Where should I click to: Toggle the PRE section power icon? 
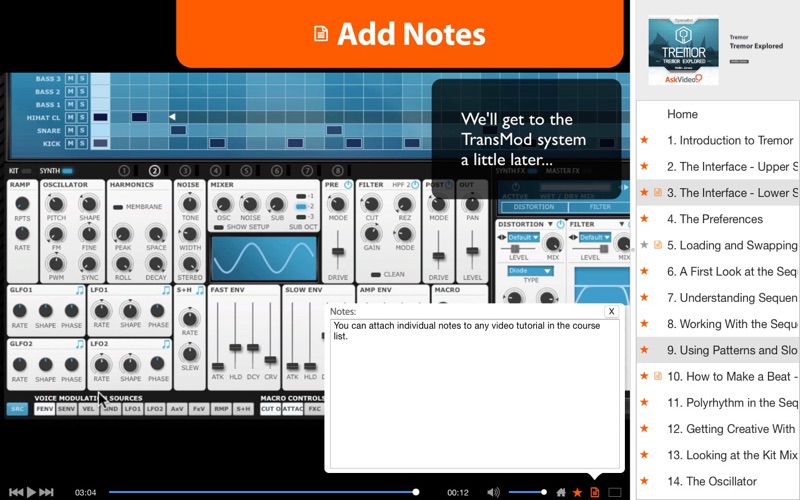point(348,185)
